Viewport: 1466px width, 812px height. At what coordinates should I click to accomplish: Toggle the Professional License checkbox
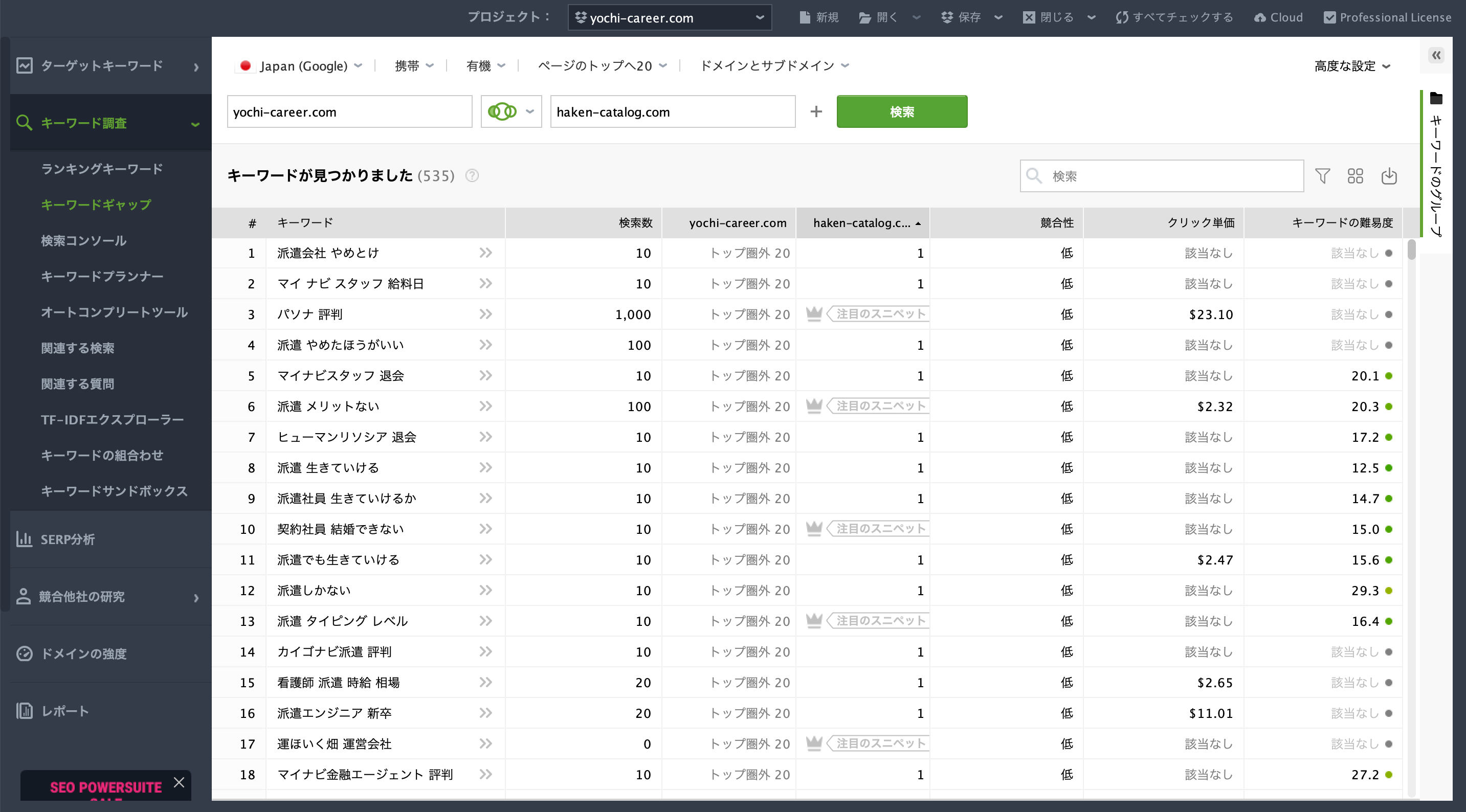coord(1329,17)
